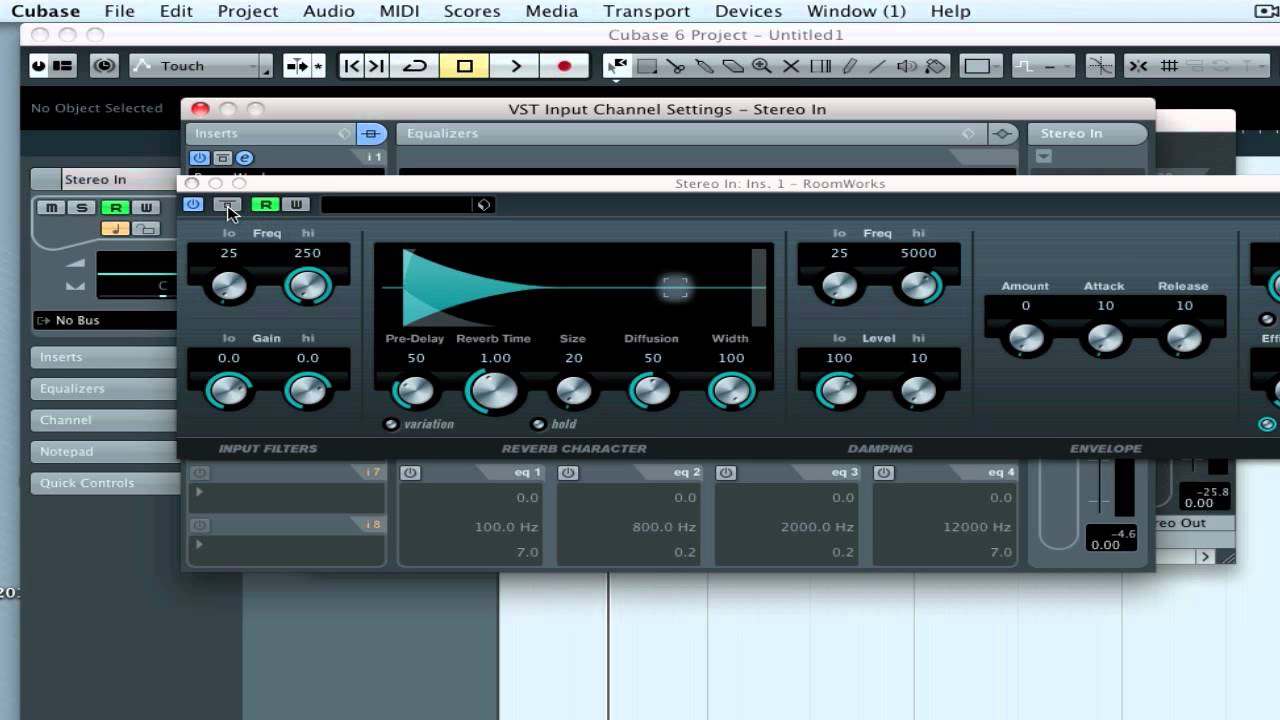Open the MIDI menu

click(399, 11)
